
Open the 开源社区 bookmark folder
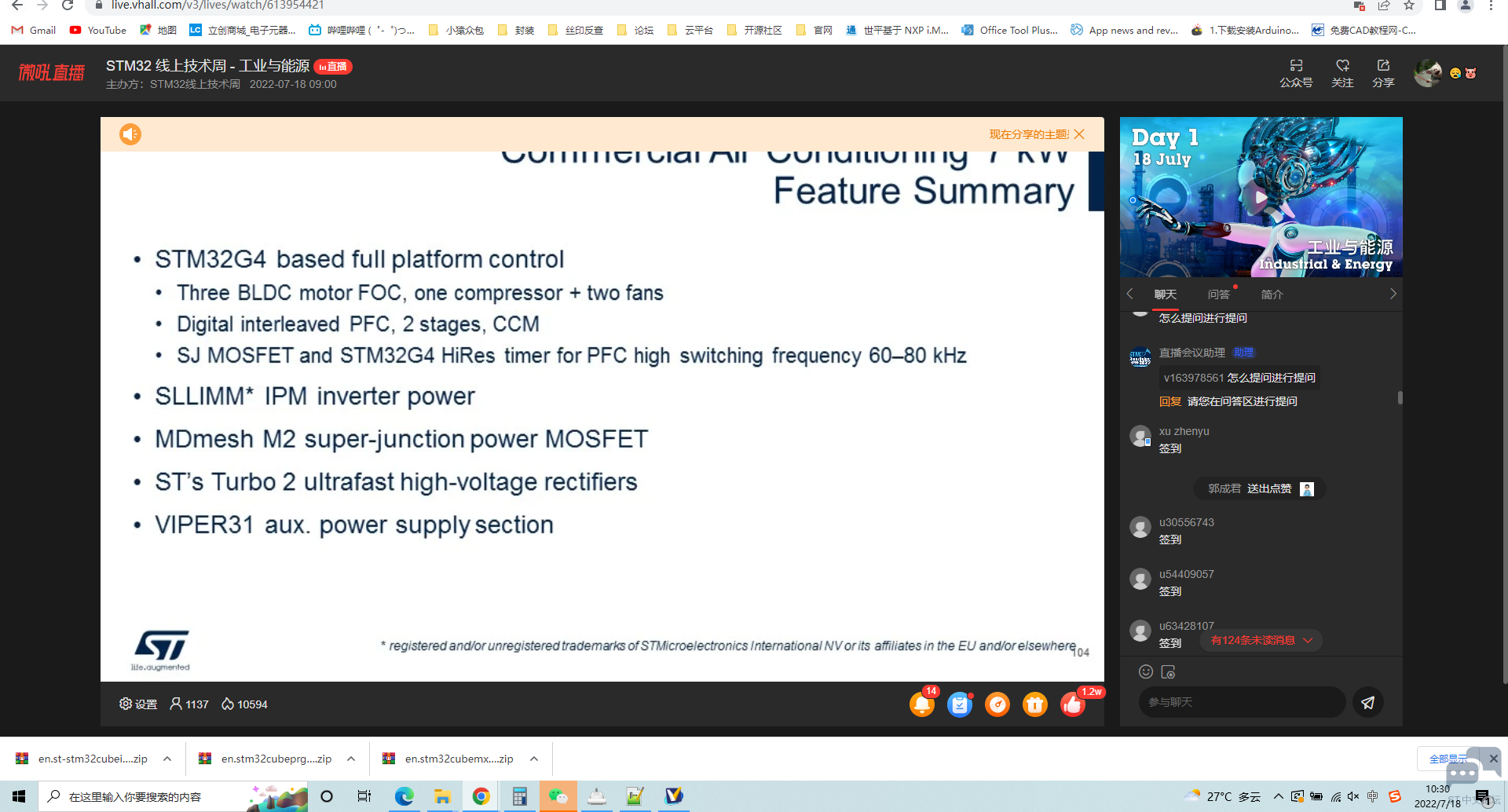pyautogui.click(x=755, y=31)
